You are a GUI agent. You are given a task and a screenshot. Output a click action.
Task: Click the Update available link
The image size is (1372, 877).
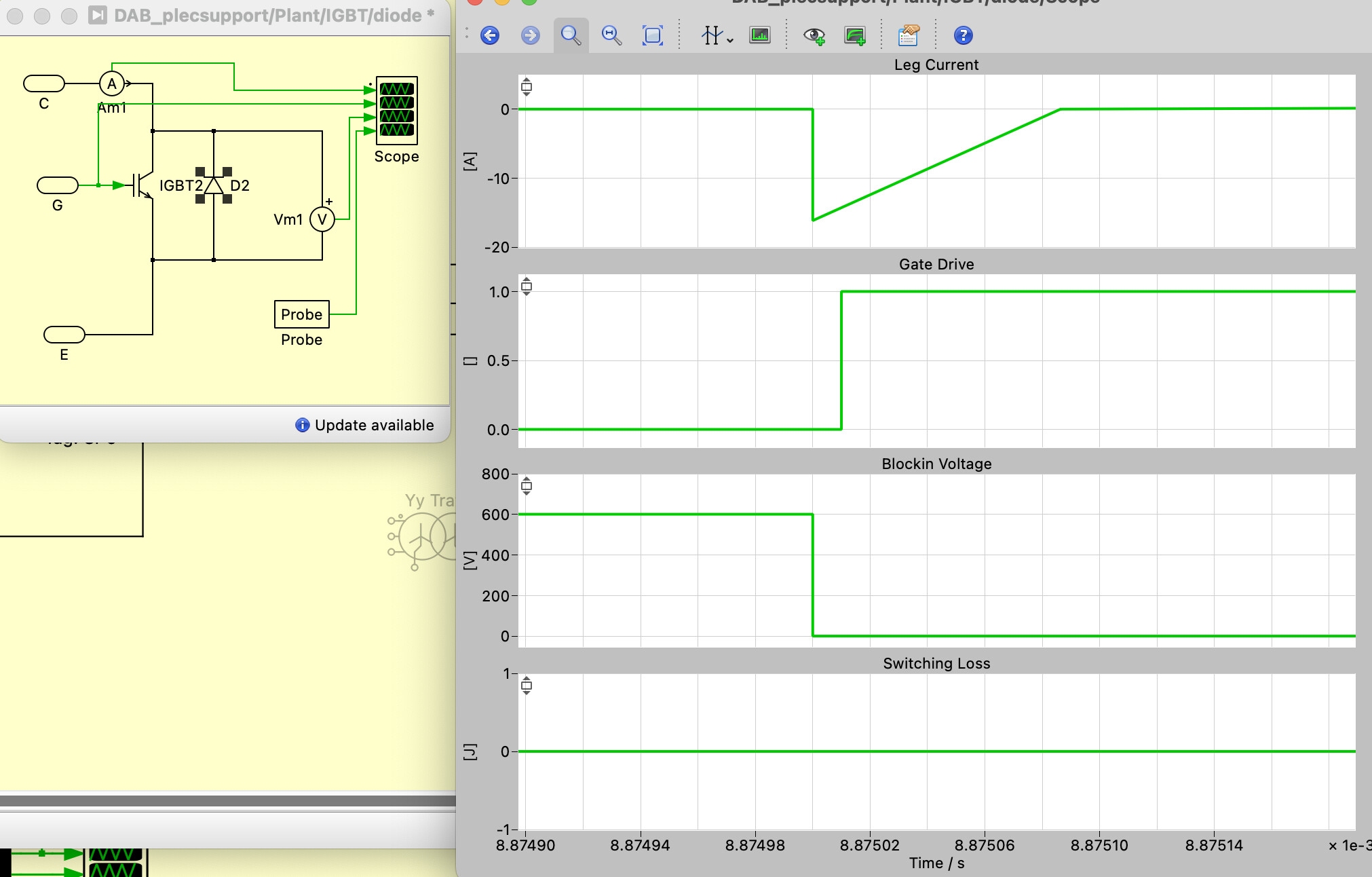click(x=373, y=425)
